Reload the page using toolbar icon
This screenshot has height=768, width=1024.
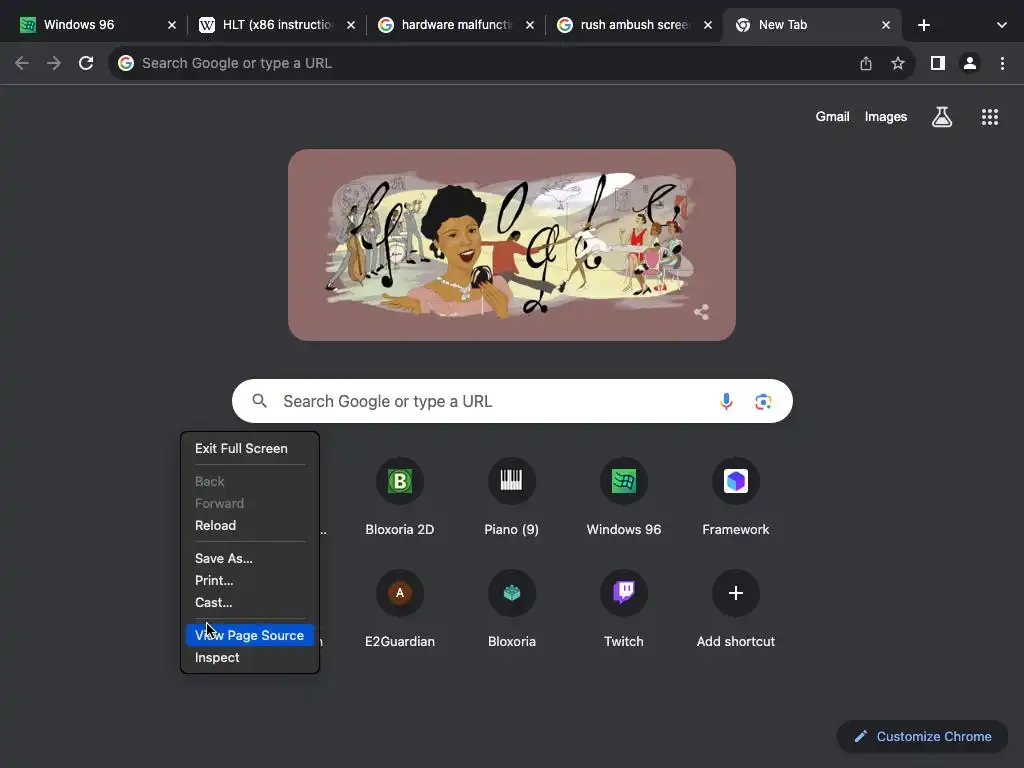click(86, 63)
